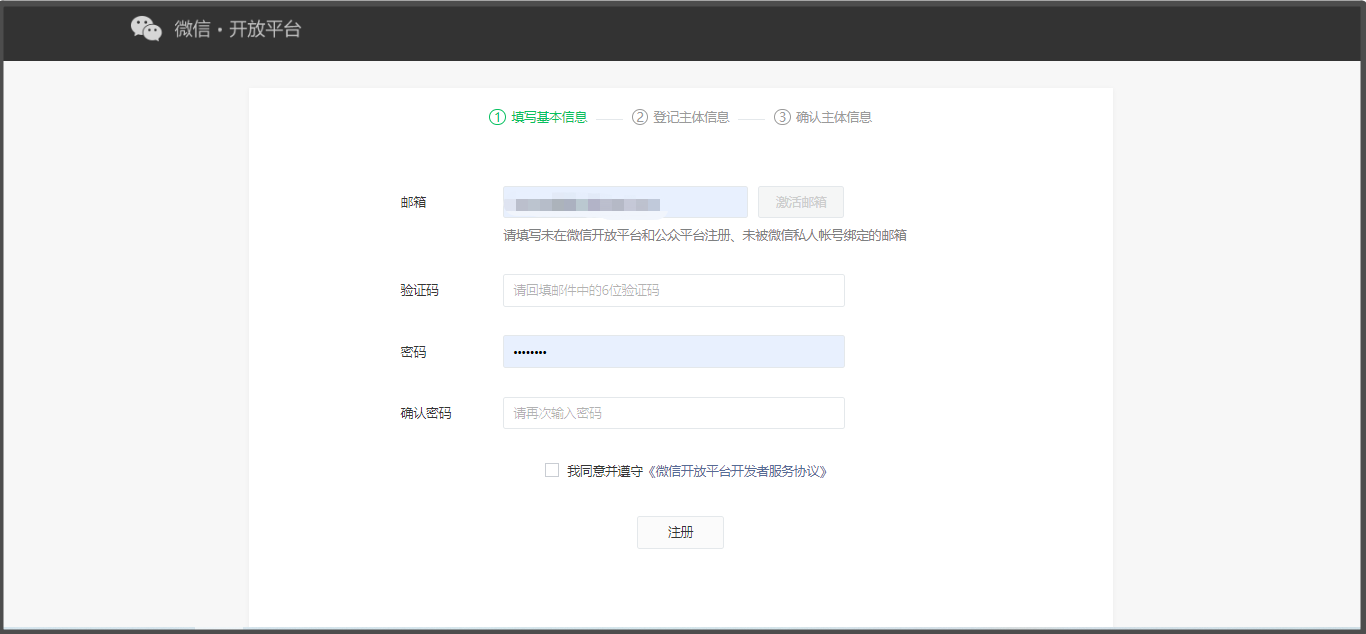The height and width of the screenshot is (634, 1366).
Task: Click the 密码 field label
Action: click(x=414, y=352)
